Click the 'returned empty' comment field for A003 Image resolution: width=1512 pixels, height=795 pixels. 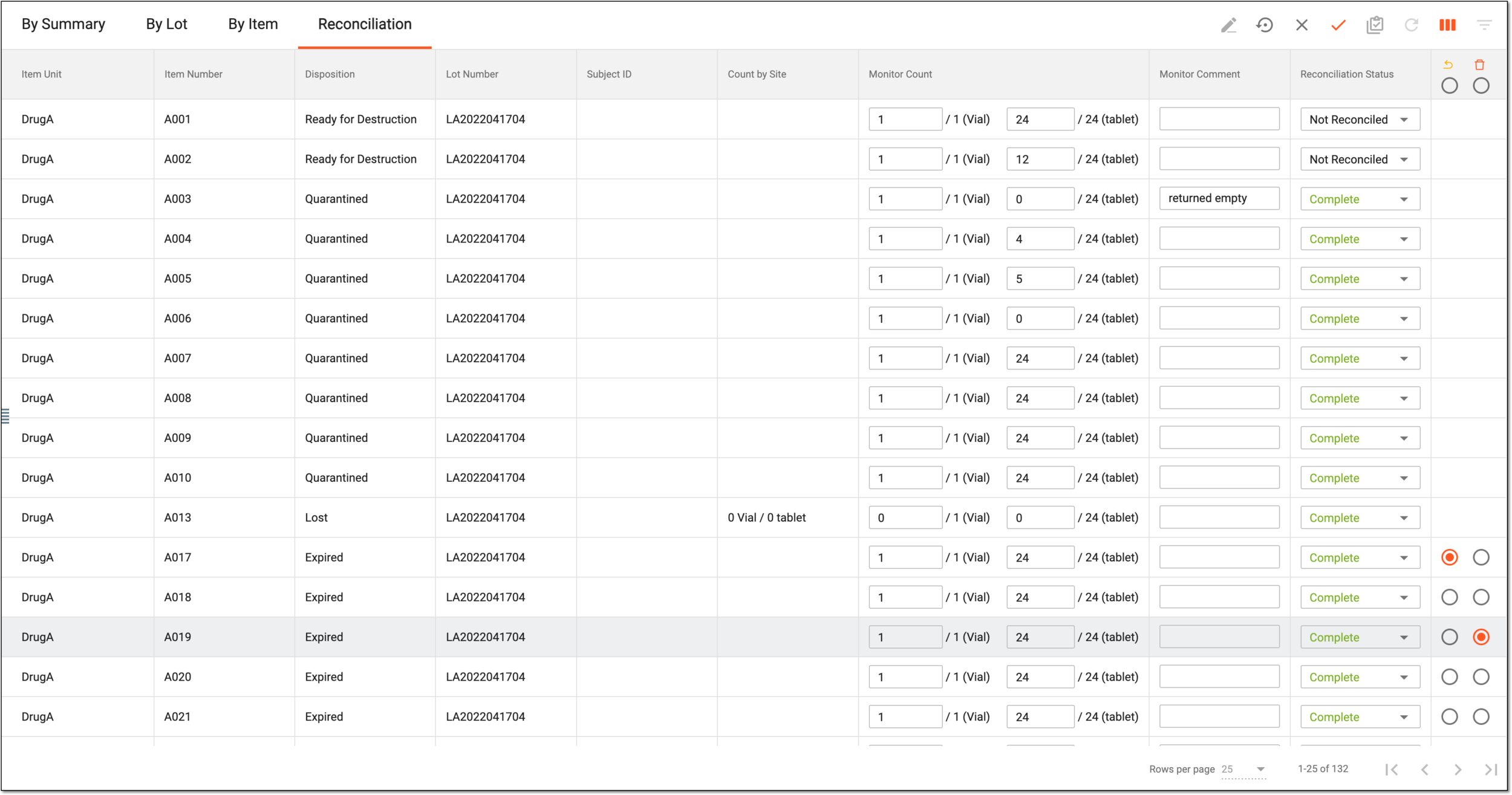tap(1219, 198)
